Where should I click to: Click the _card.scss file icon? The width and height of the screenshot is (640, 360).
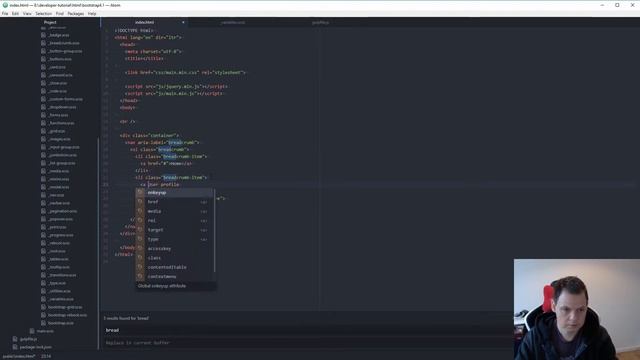43,67
